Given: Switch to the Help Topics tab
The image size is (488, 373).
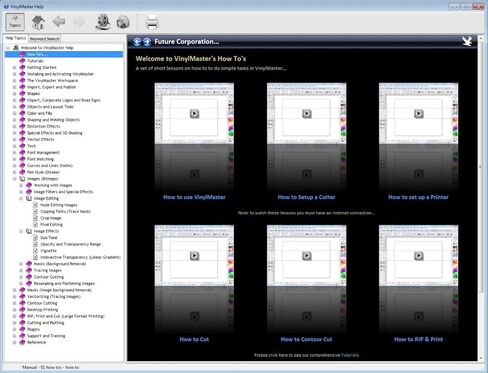Looking at the screenshot, I should [x=16, y=38].
